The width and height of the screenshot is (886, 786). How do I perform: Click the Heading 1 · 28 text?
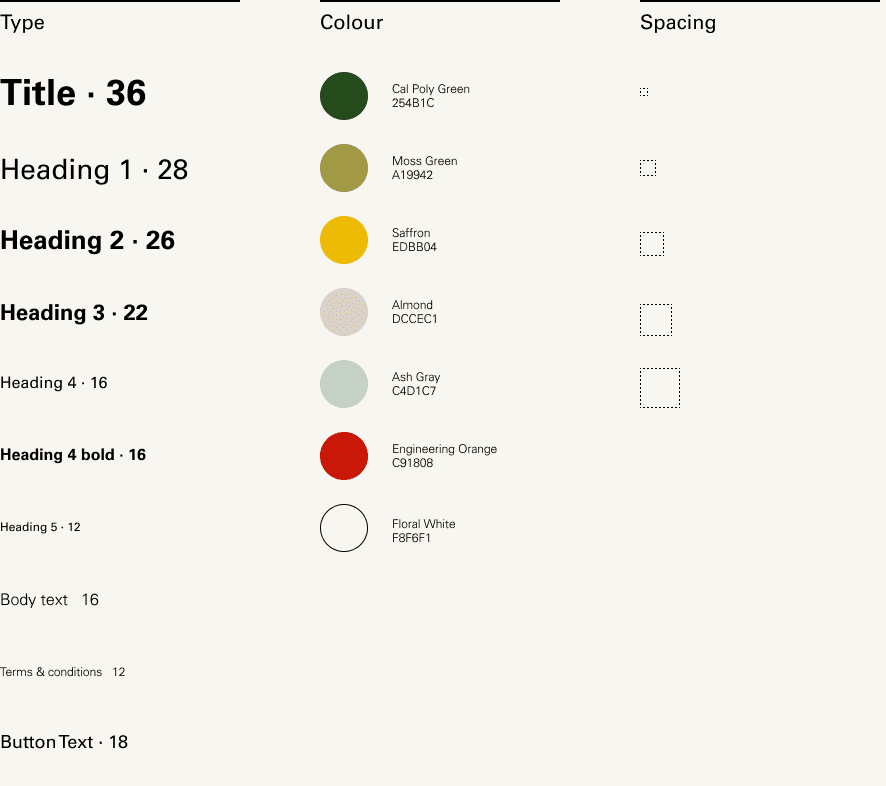(x=94, y=170)
